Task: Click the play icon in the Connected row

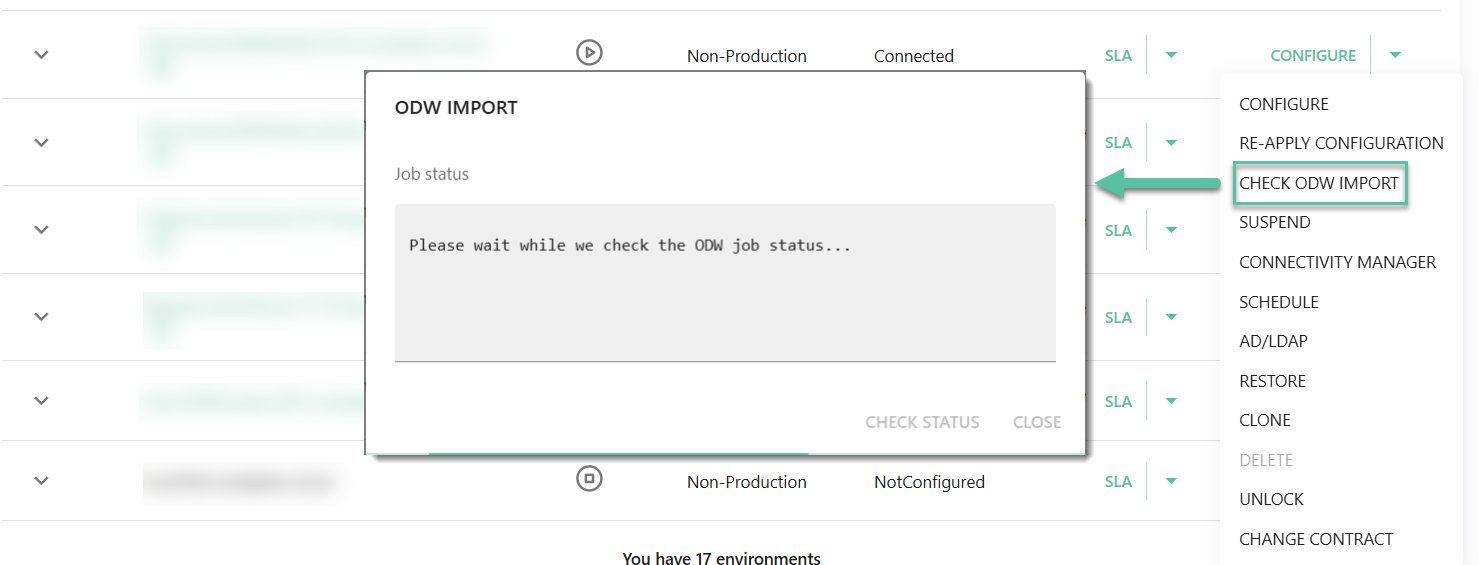Action: tap(589, 52)
